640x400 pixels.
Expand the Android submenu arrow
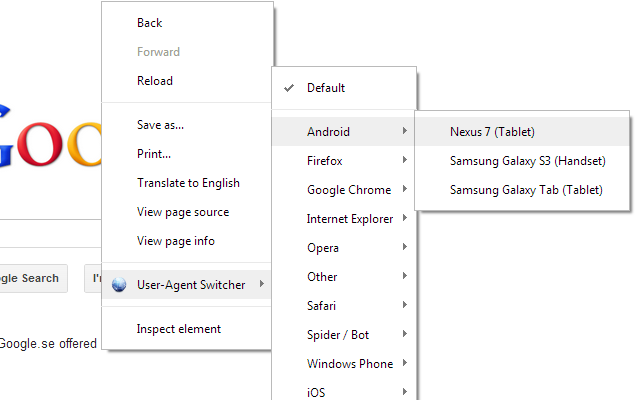(404, 131)
